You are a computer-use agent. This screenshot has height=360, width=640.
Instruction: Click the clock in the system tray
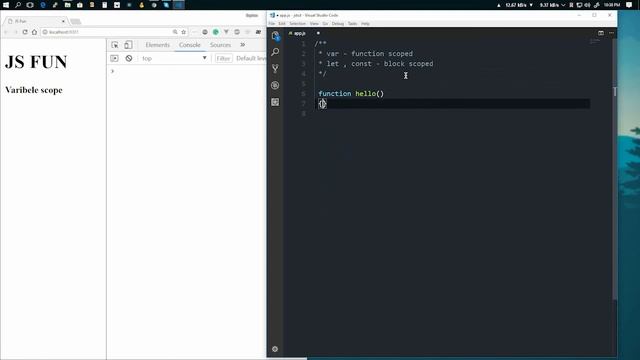click(611, 5)
